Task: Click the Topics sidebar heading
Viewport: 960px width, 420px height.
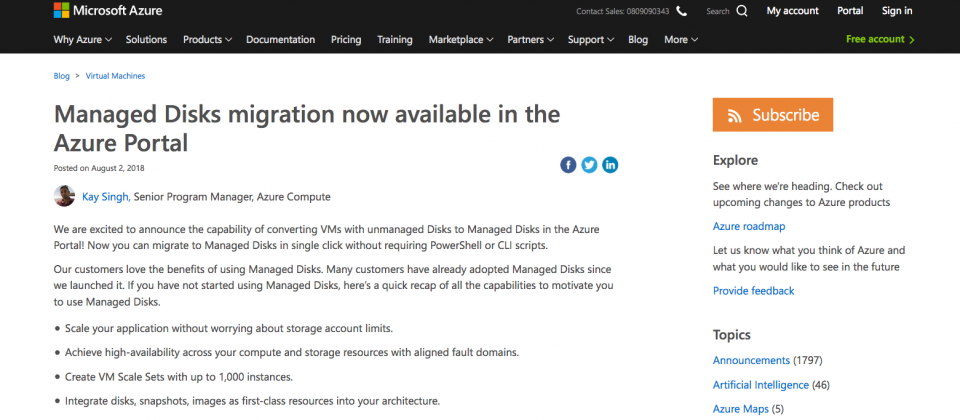Action: [732, 335]
